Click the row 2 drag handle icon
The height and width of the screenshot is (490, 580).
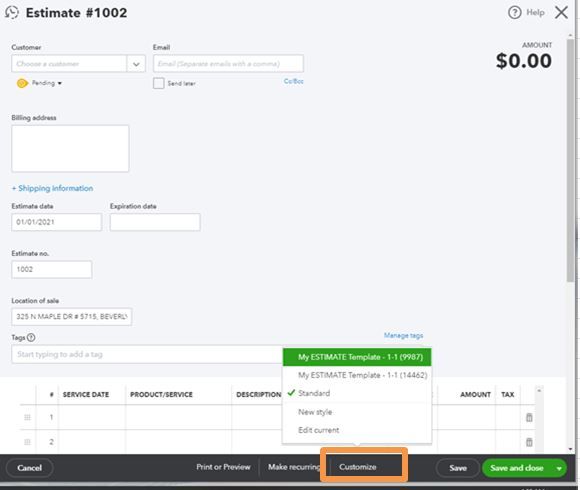tap(27, 442)
